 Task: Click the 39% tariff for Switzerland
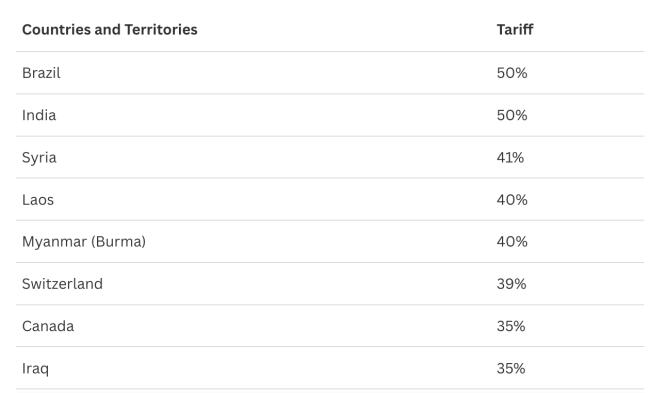point(512,284)
